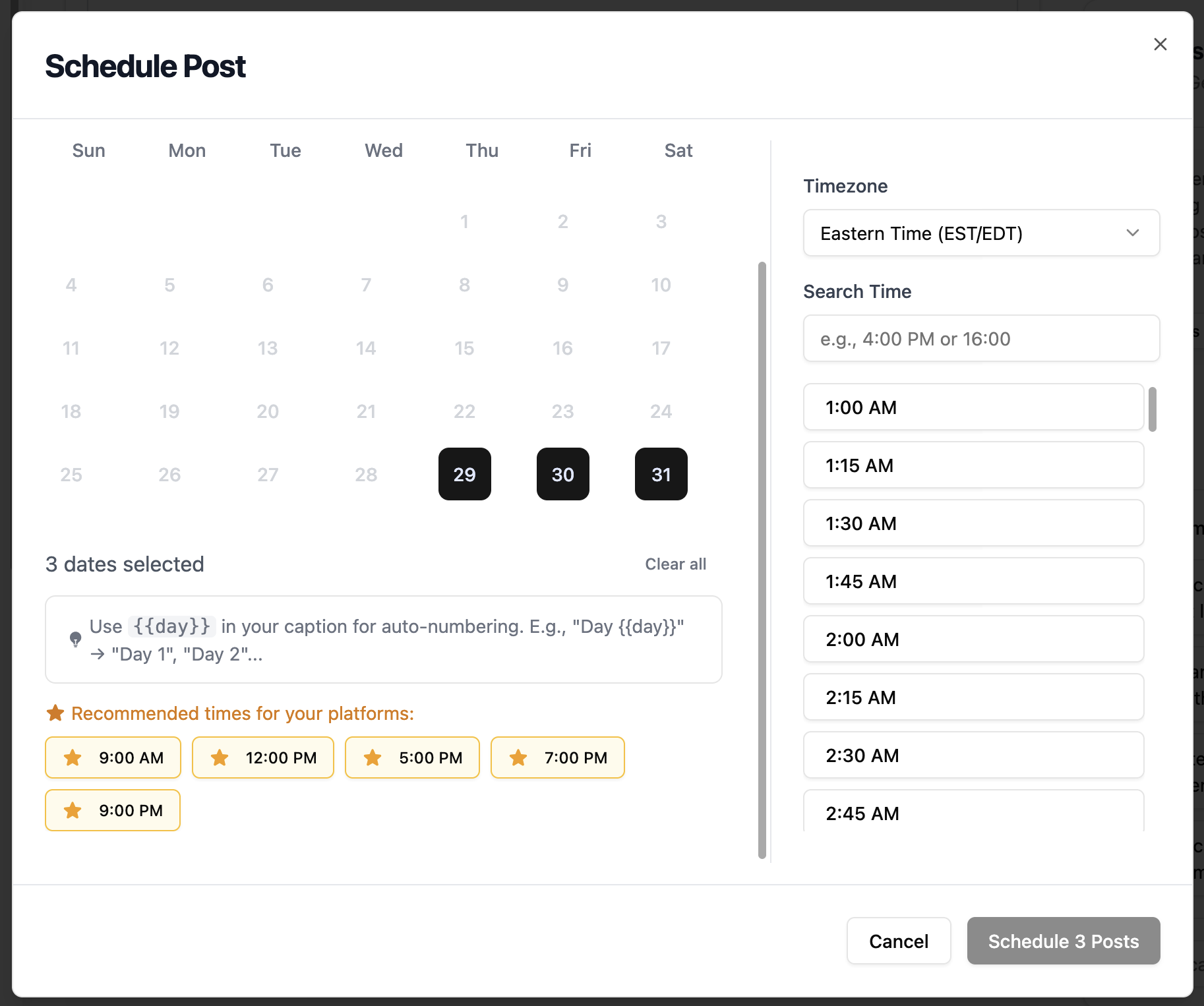Click the star icon on 7:00 PM chip

[518, 758]
